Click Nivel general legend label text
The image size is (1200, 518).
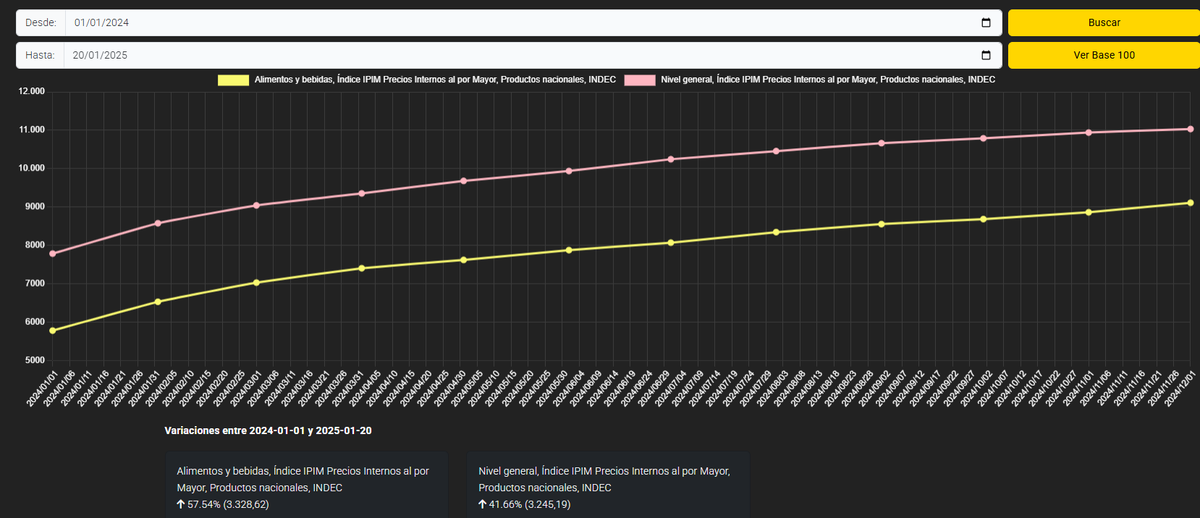[x=828, y=79]
